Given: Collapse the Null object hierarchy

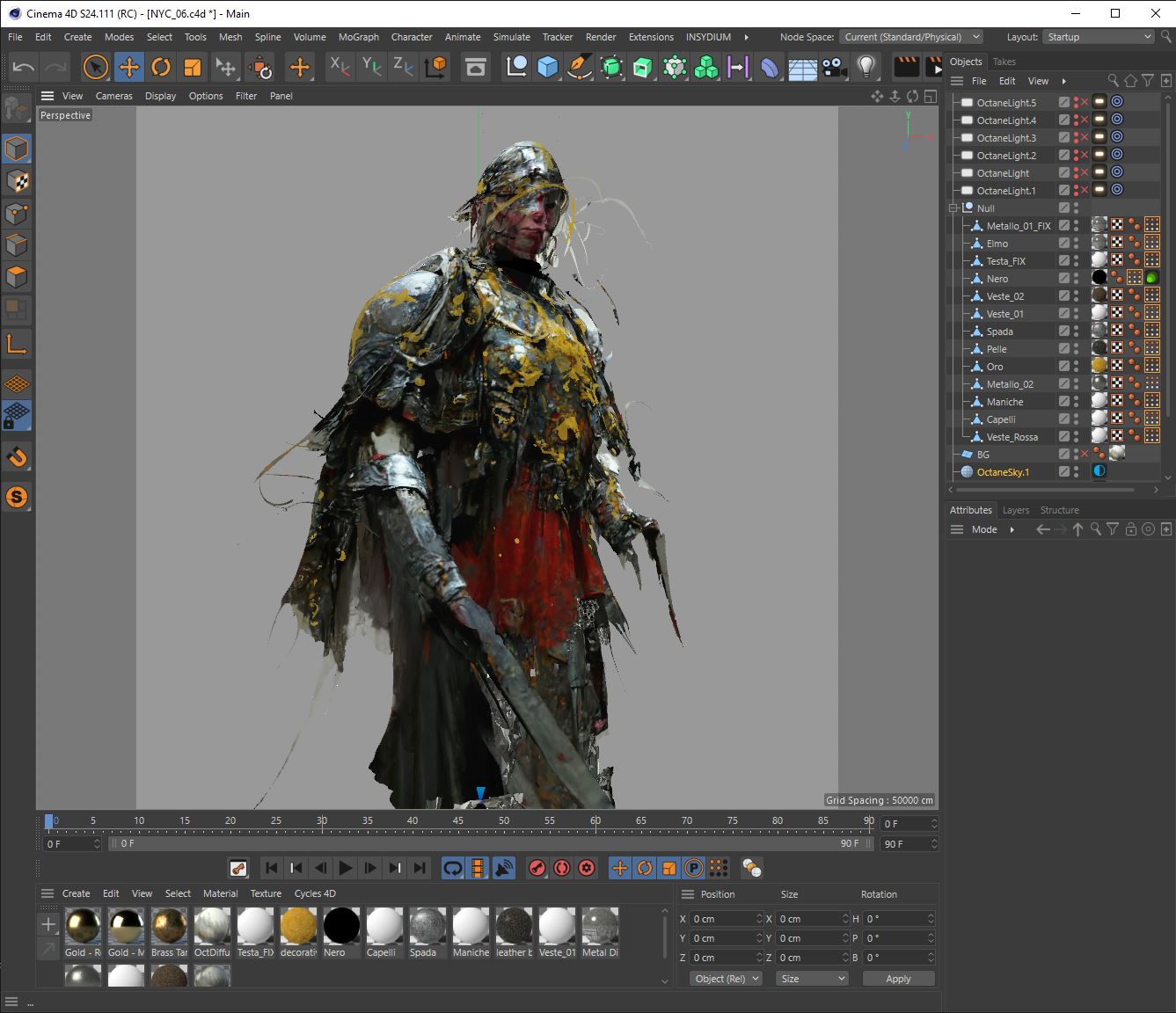Looking at the screenshot, I should tap(952, 208).
